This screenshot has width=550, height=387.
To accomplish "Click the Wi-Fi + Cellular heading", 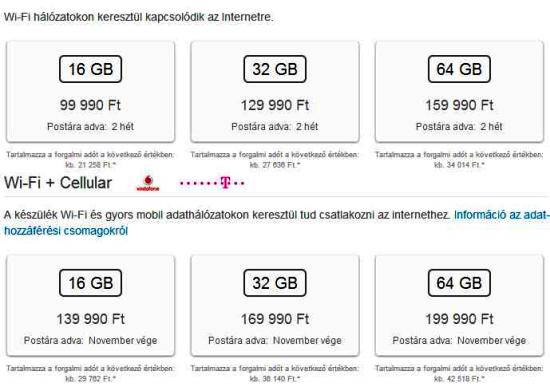I will click(x=58, y=183).
